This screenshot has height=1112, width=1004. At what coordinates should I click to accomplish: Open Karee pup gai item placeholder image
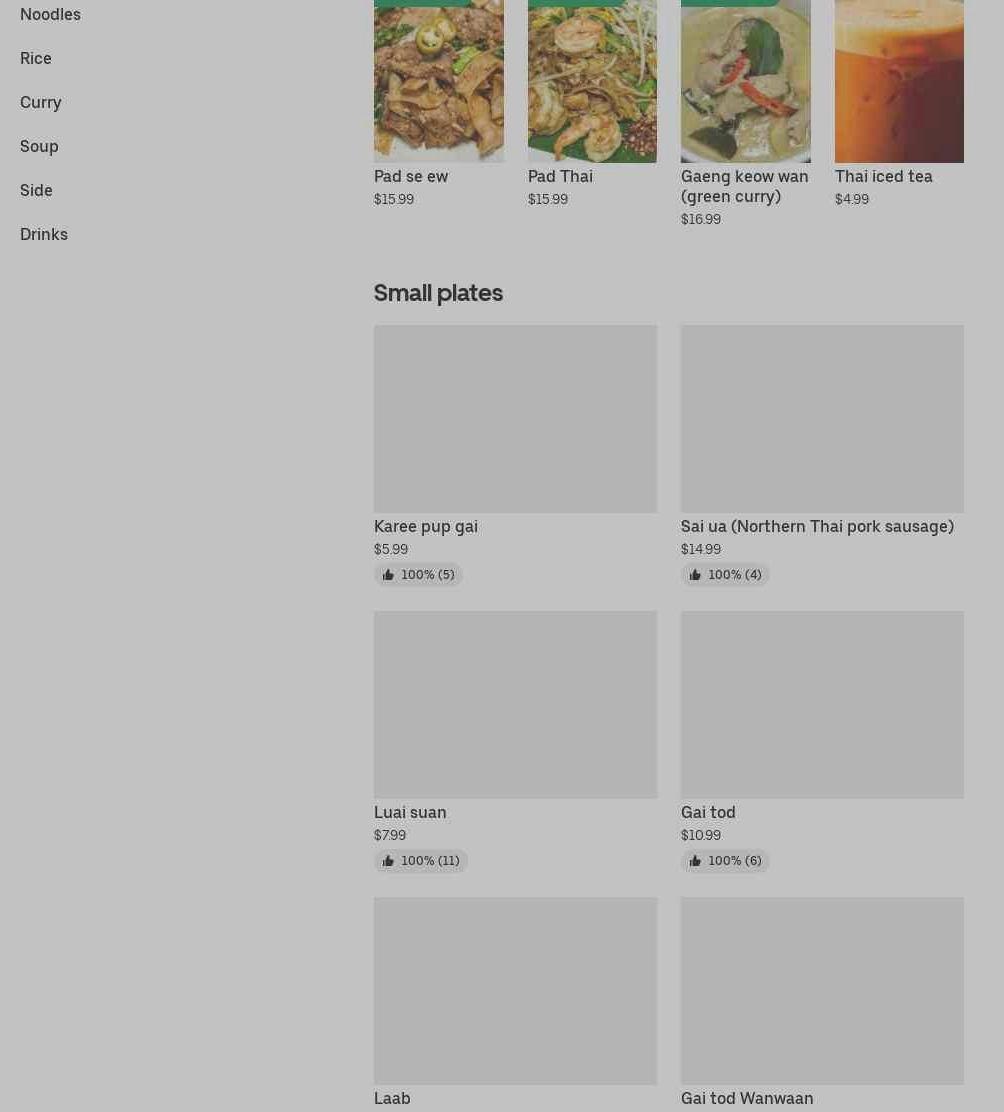(x=515, y=418)
